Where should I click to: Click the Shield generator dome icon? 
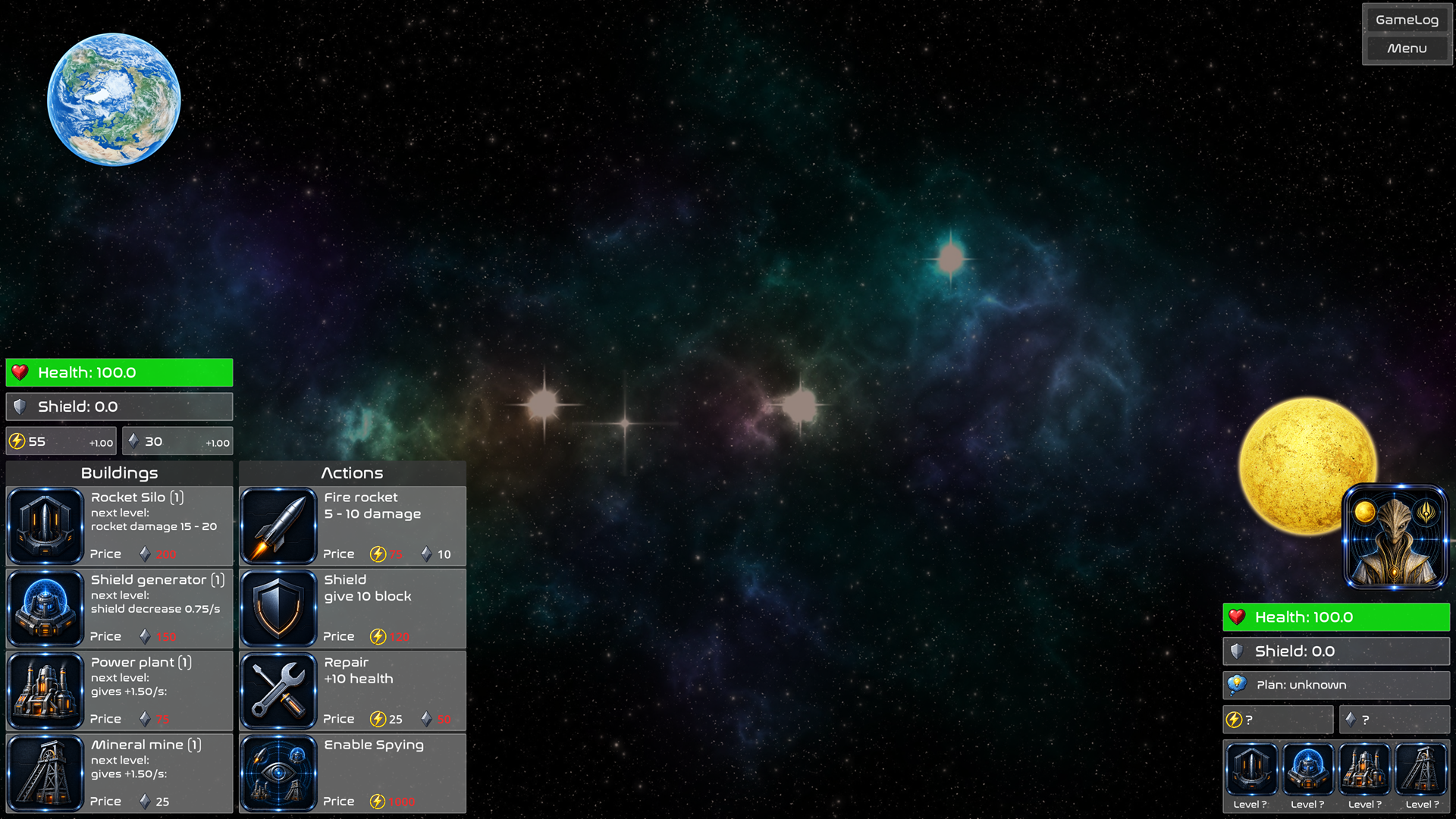[45, 608]
